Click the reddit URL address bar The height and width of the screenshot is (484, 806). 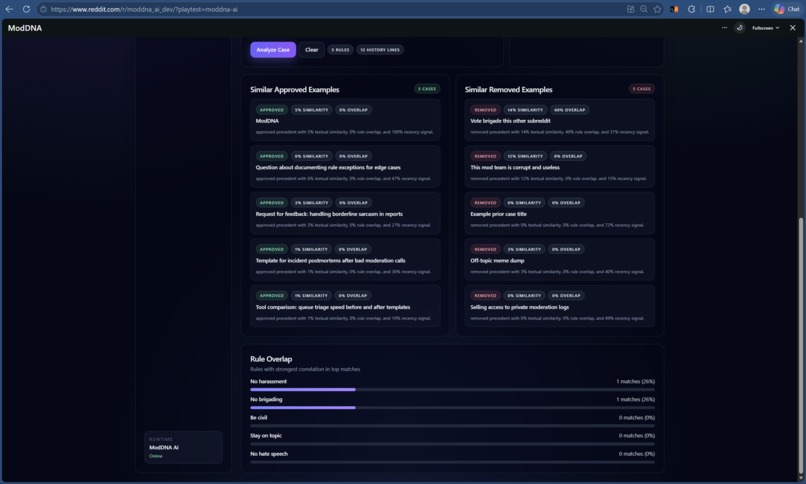pyautogui.click(x=329, y=9)
